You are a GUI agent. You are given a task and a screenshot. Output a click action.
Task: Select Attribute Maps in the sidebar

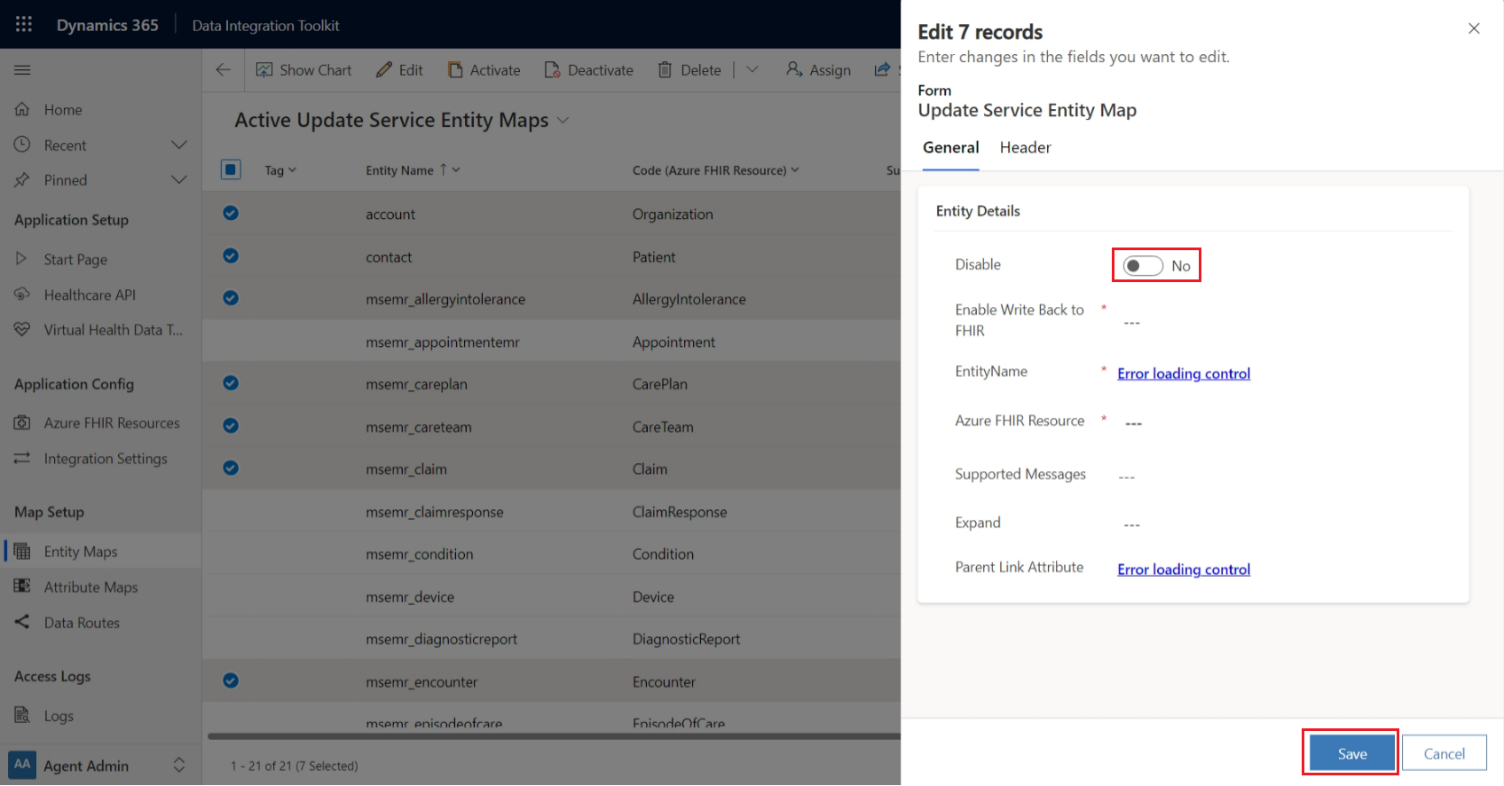(x=91, y=587)
